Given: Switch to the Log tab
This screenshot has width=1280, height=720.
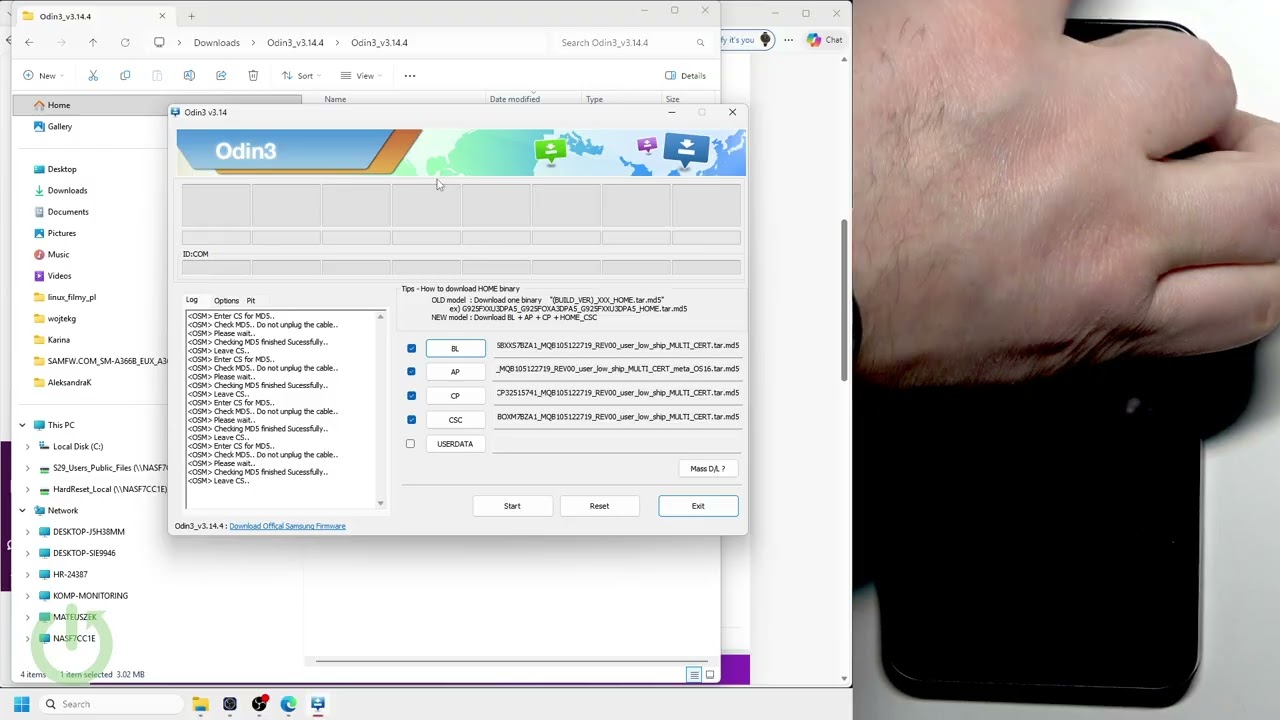Looking at the screenshot, I should (x=192, y=300).
